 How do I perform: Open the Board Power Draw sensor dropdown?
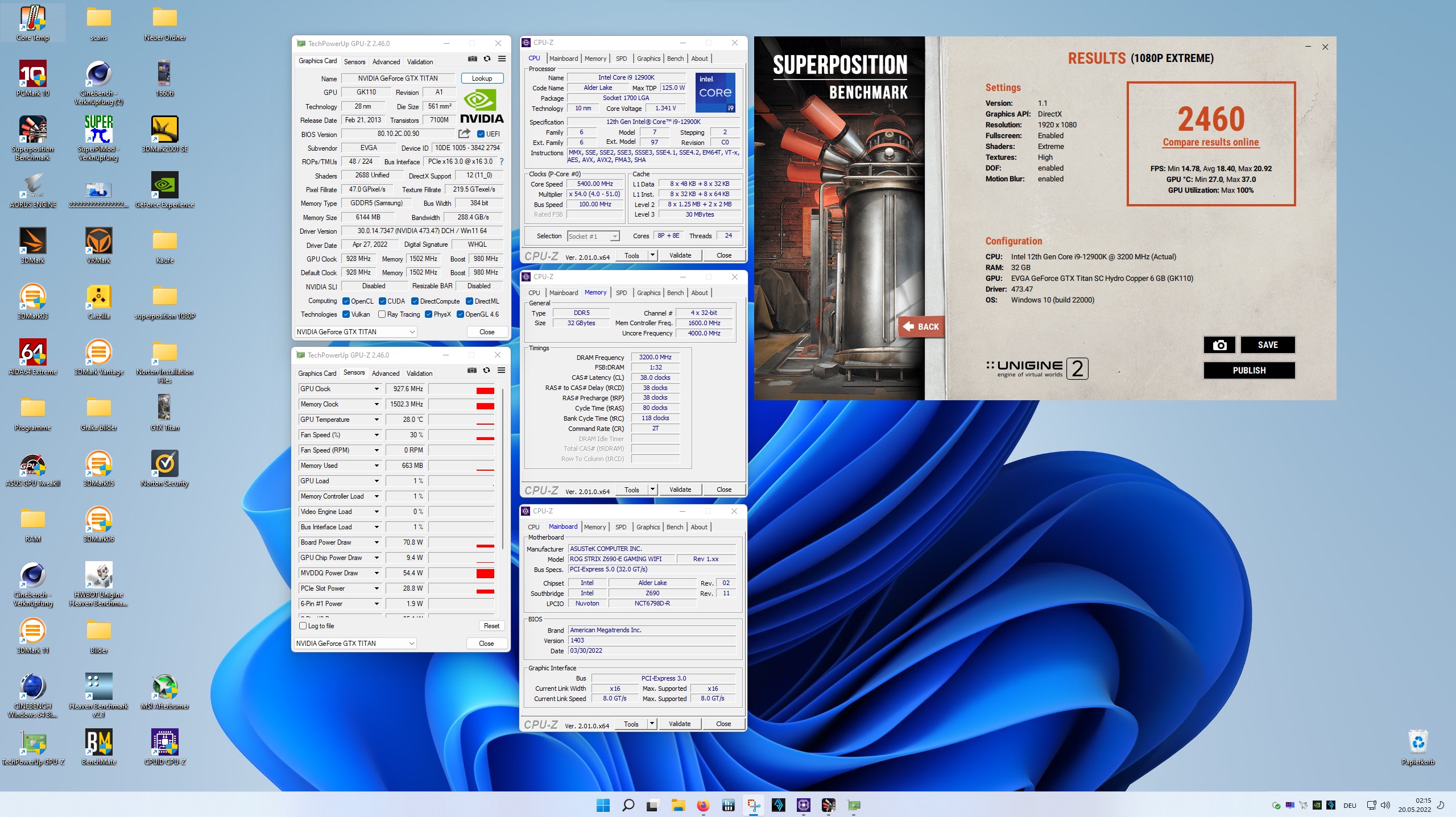[377, 542]
